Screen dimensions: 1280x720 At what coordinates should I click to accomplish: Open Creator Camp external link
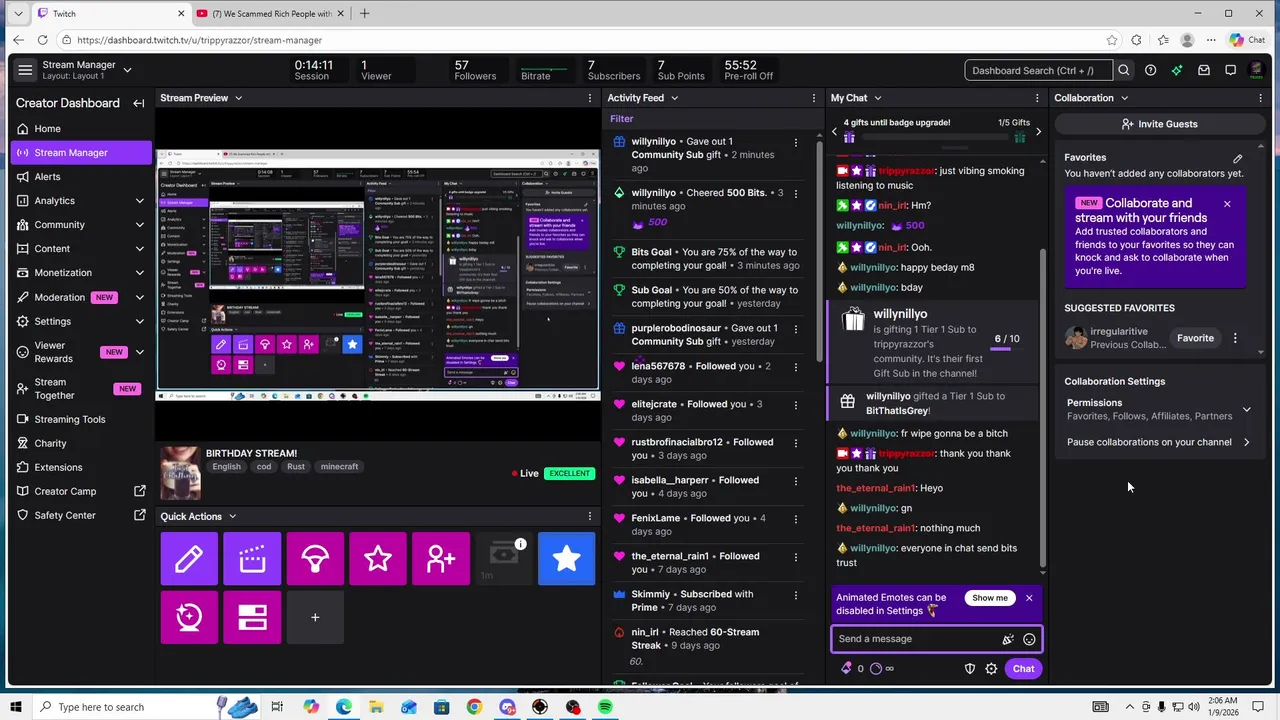pos(81,492)
